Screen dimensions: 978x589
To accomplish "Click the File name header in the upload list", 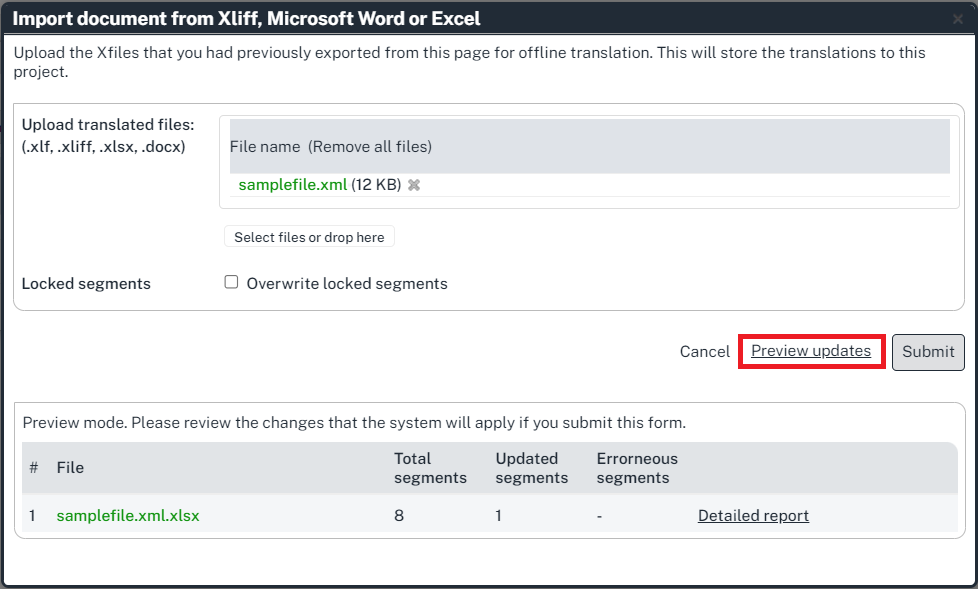I will [265, 146].
